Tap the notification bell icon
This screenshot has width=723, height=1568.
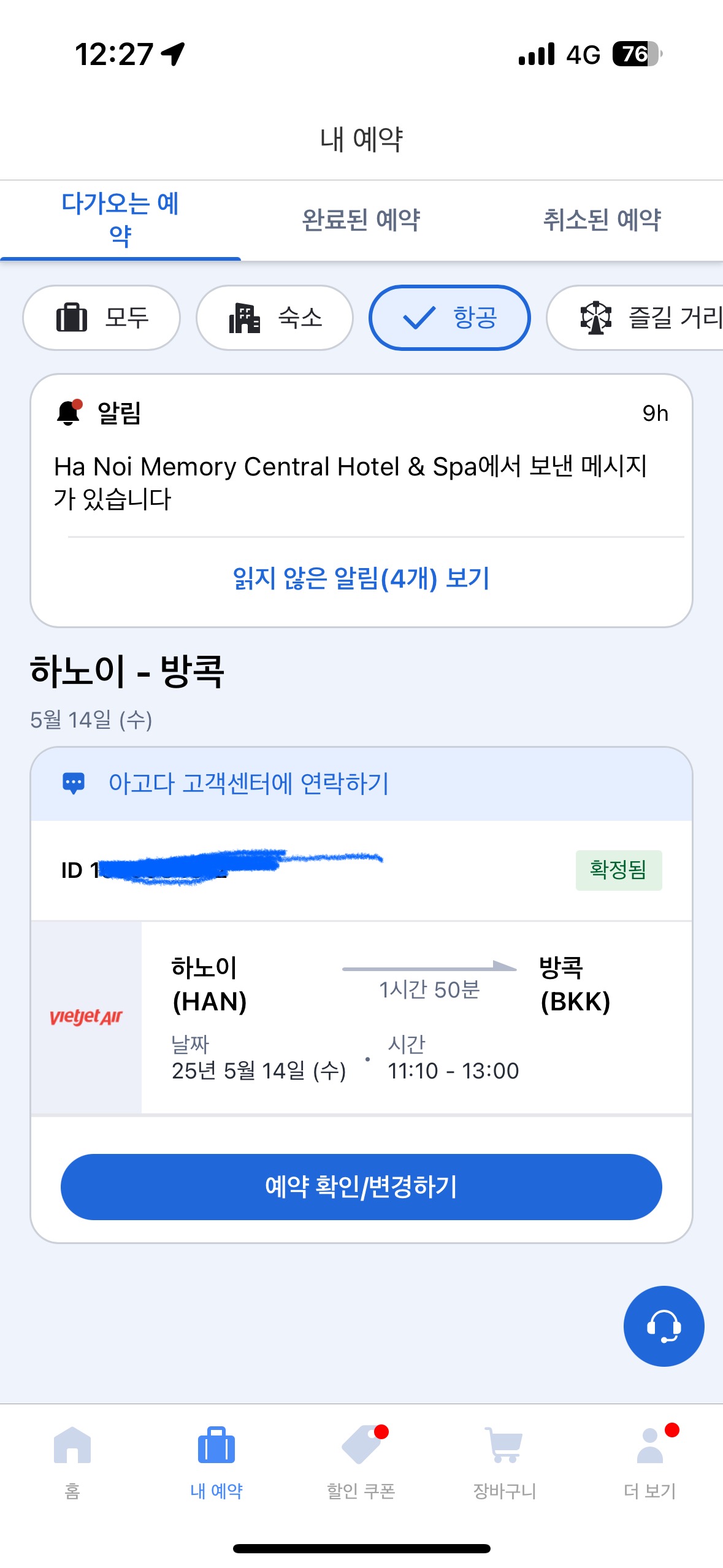(x=69, y=412)
